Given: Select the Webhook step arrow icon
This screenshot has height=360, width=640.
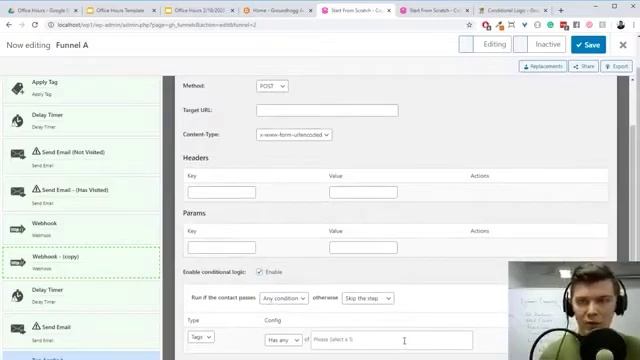Looking at the screenshot, I should click(x=18, y=229).
